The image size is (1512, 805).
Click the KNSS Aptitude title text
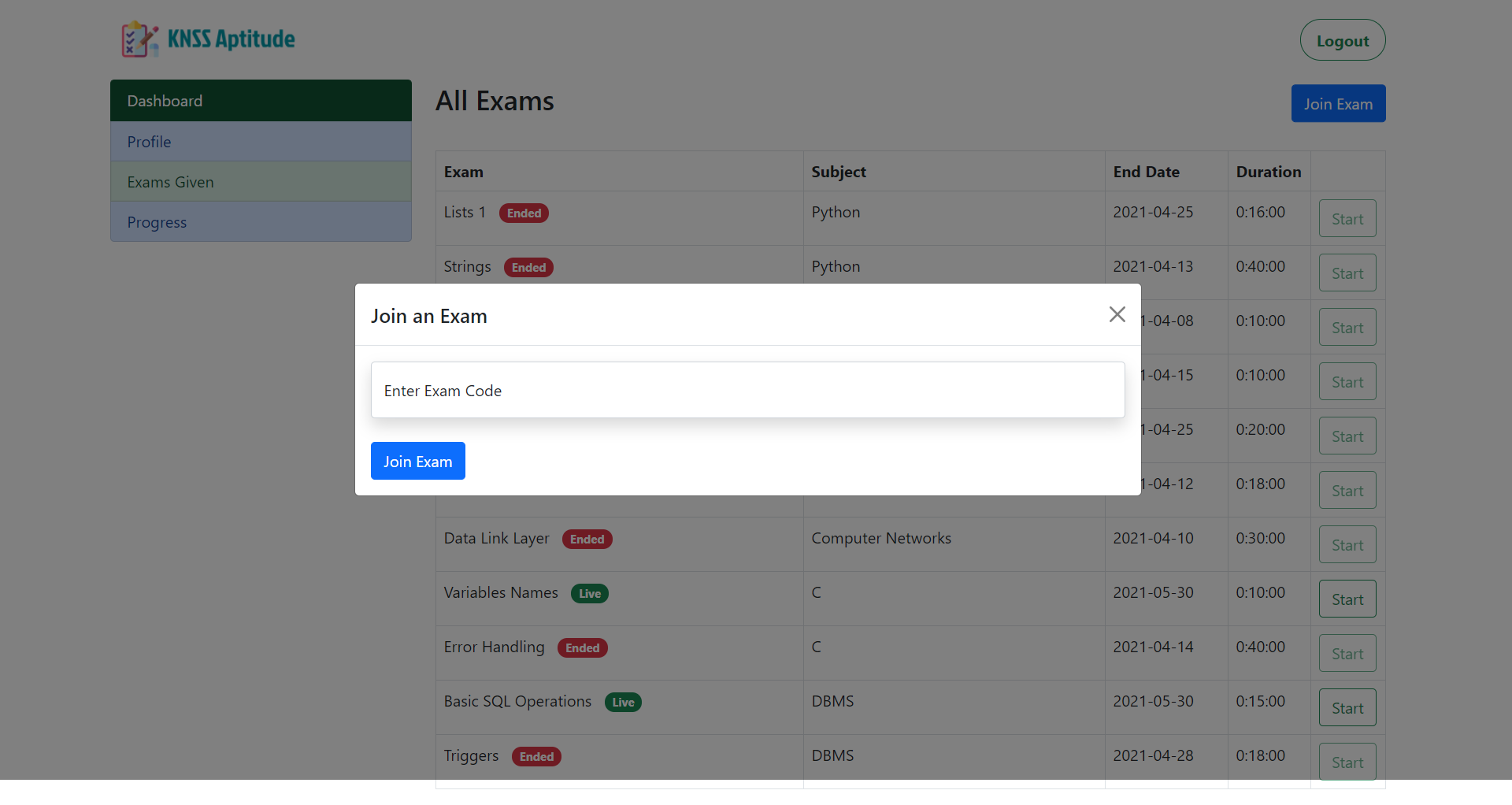231,39
